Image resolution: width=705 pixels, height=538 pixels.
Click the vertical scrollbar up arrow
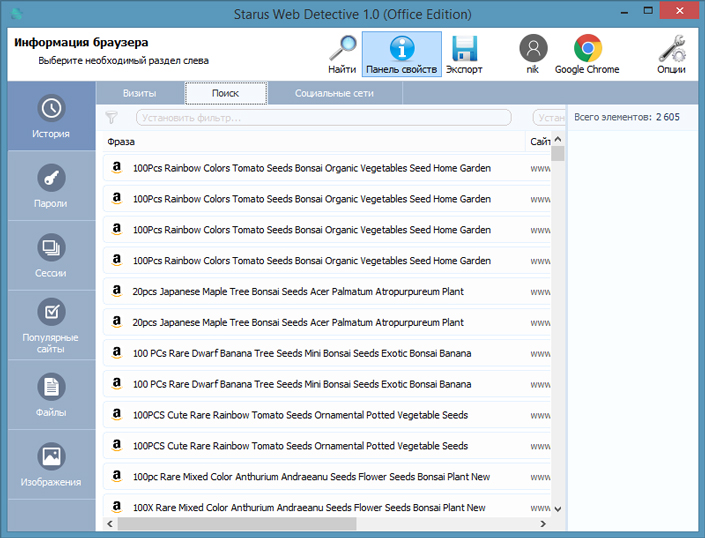click(558, 139)
